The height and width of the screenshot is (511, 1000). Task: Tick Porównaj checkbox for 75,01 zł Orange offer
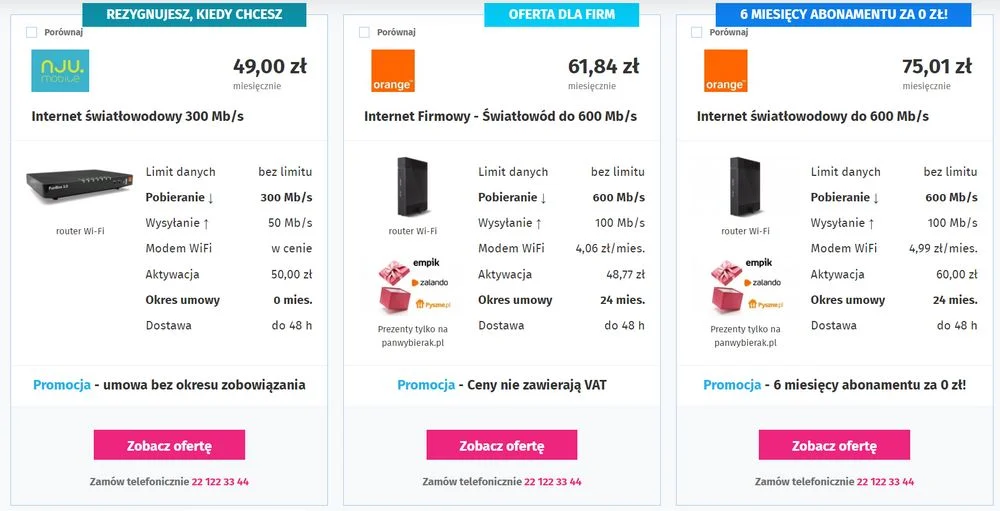tap(696, 33)
